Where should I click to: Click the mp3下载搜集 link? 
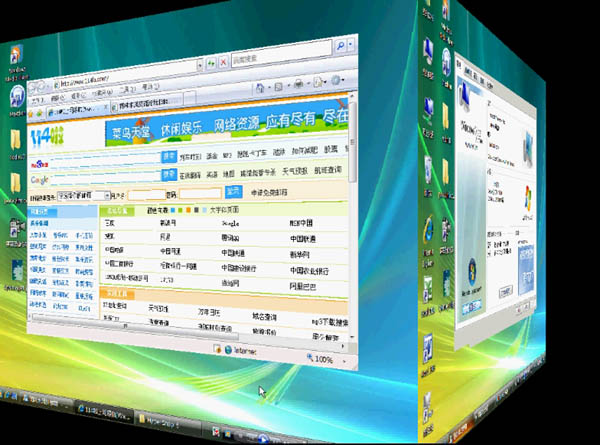[x=330, y=323]
